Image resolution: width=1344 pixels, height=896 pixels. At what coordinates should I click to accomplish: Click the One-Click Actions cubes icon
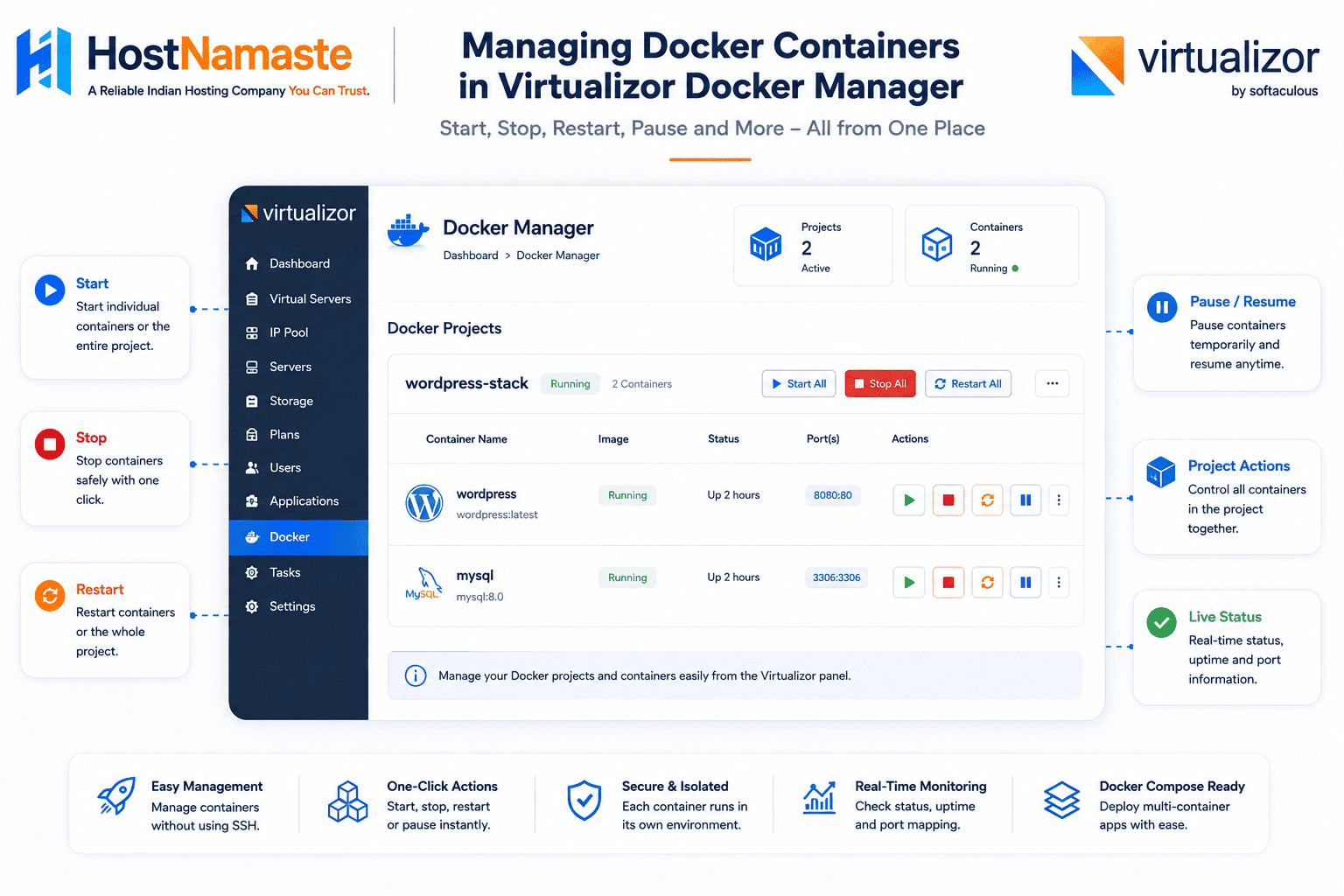[x=347, y=801]
